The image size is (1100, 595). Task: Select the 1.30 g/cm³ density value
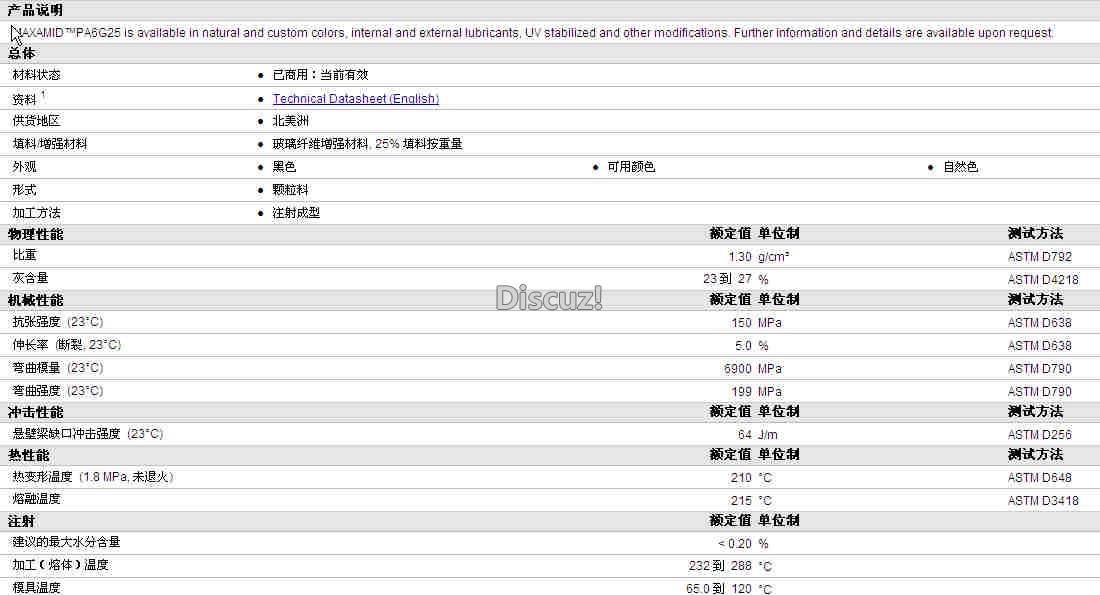coord(759,257)
